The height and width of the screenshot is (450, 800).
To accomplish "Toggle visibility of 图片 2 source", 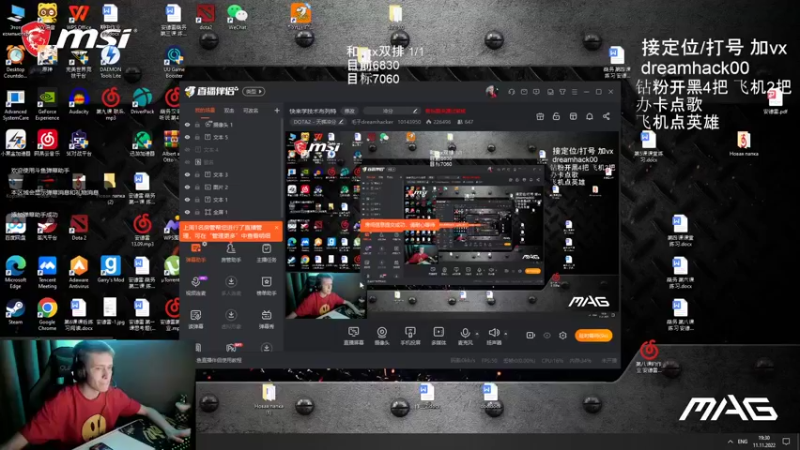I will tap(187, 187).
